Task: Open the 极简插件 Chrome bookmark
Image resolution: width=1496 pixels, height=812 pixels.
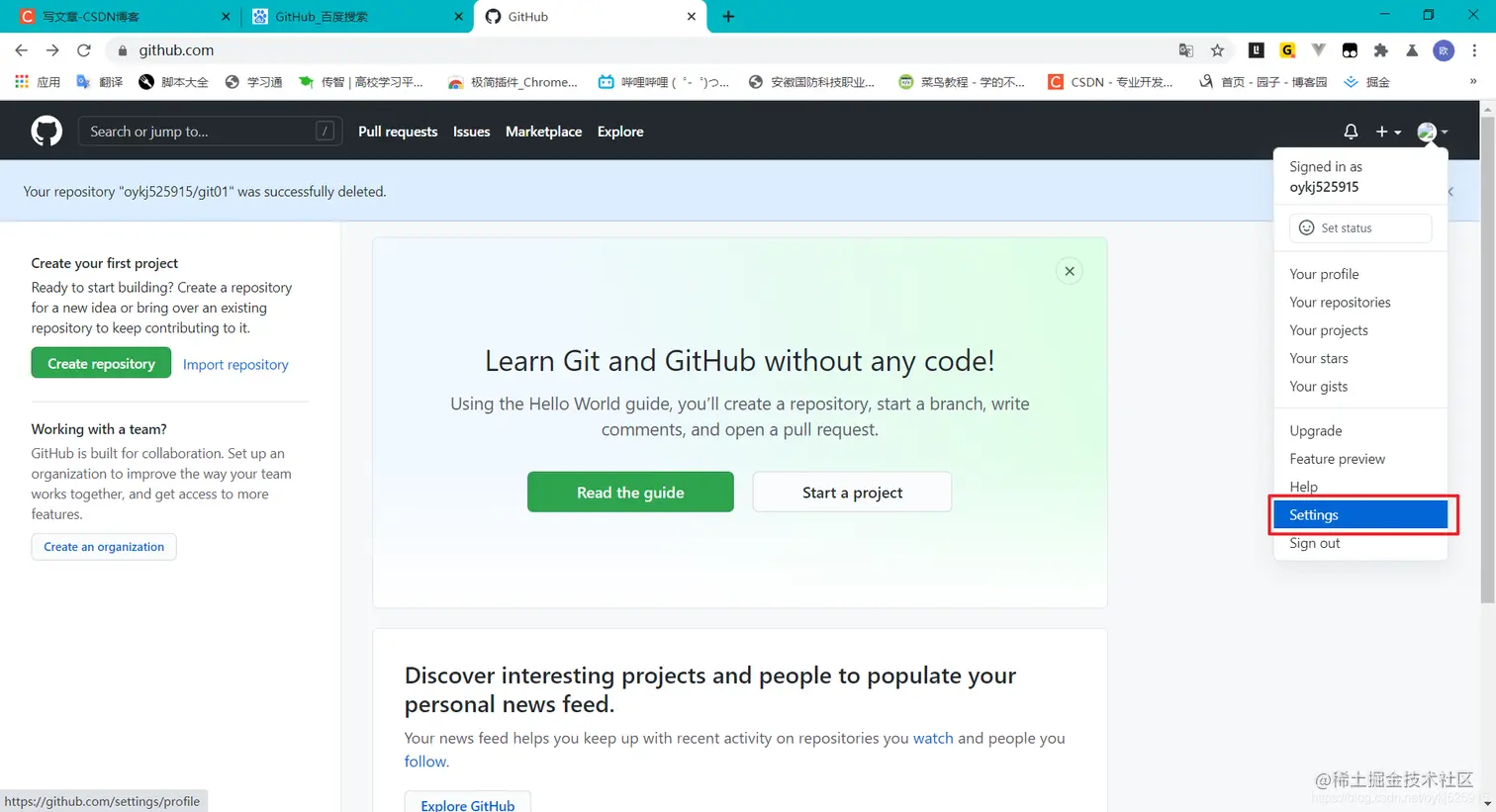Action: [513, 82]
